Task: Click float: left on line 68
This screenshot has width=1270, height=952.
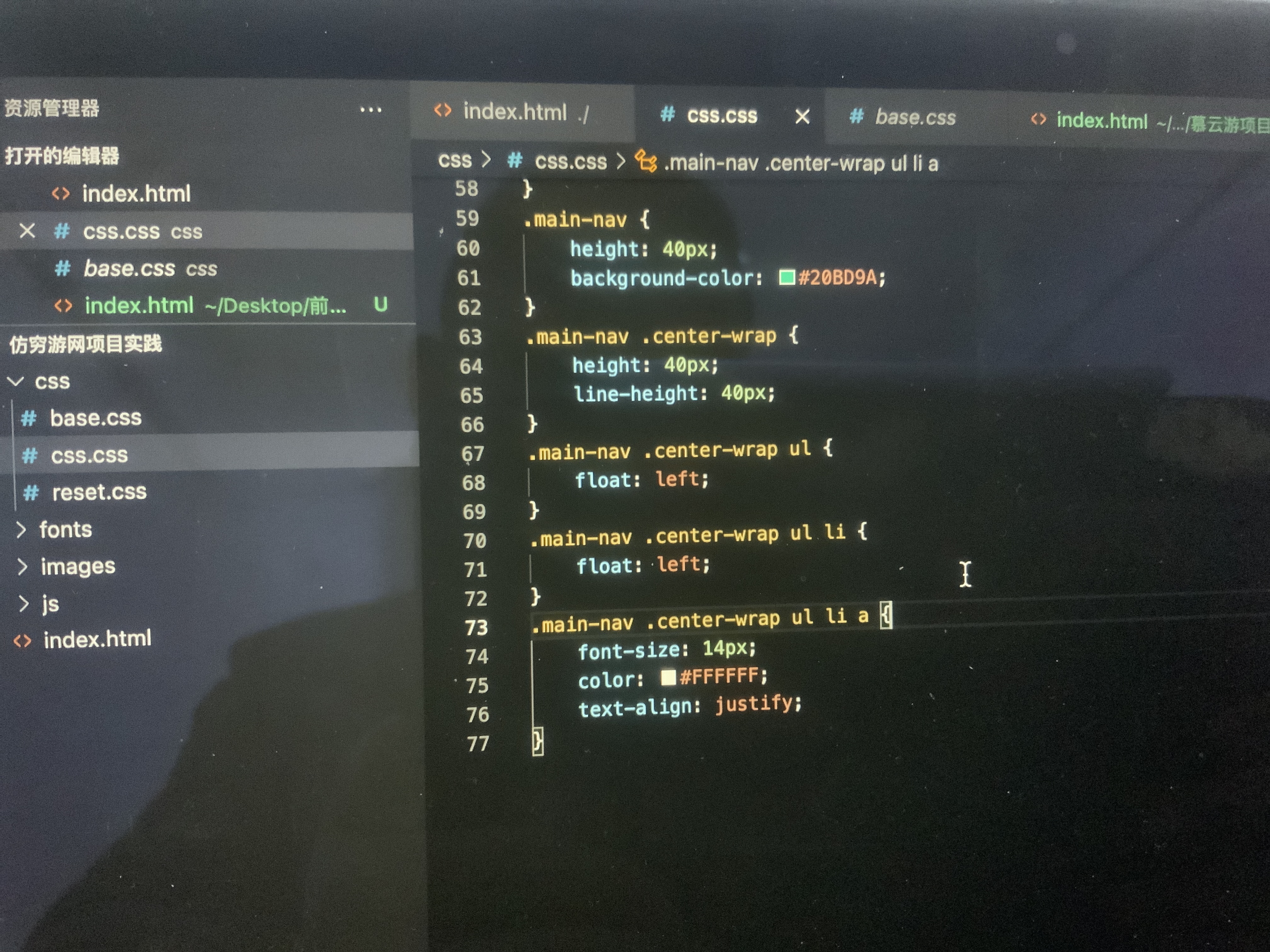Action: [x=642, y=480]
